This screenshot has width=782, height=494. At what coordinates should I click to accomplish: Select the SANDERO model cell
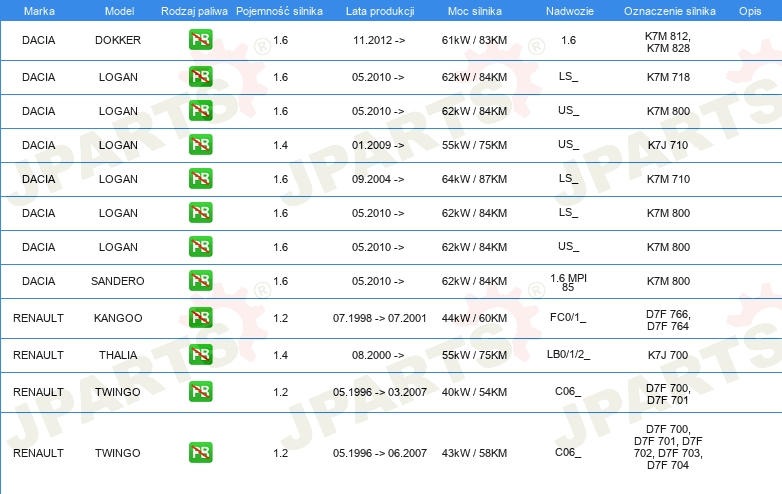click(118, 281)
